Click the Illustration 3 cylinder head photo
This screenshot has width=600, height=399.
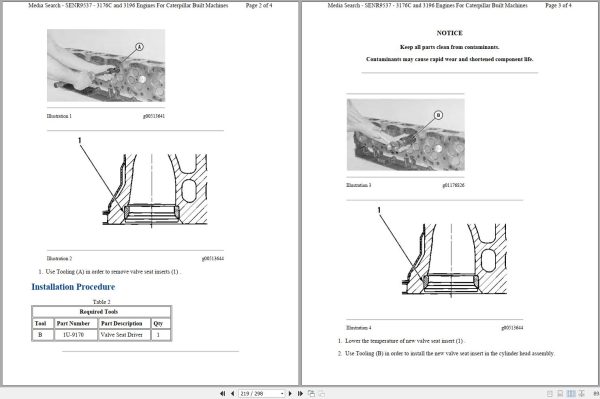[406, 135]
